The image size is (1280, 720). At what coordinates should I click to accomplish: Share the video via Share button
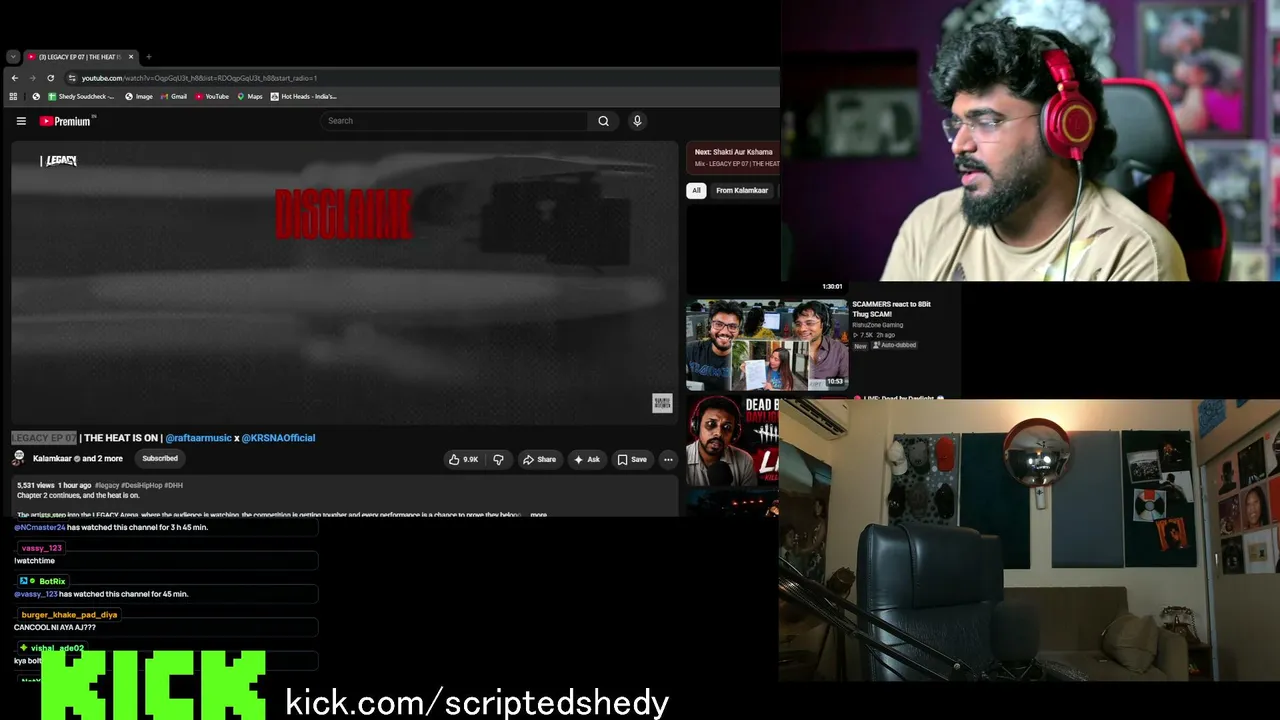pos(539,459)
